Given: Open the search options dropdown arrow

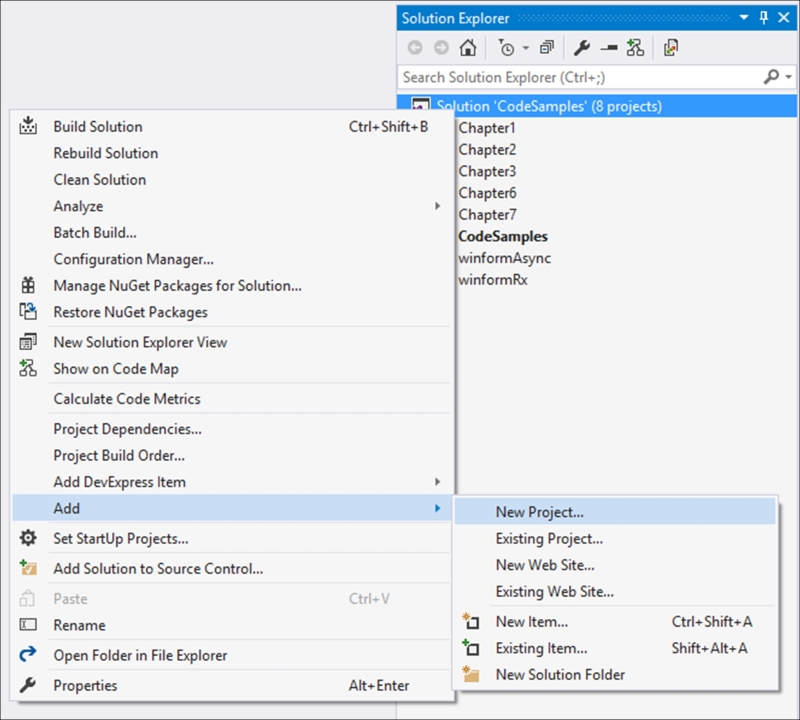Looking at the screenshot, I should (x=789, y=77).
